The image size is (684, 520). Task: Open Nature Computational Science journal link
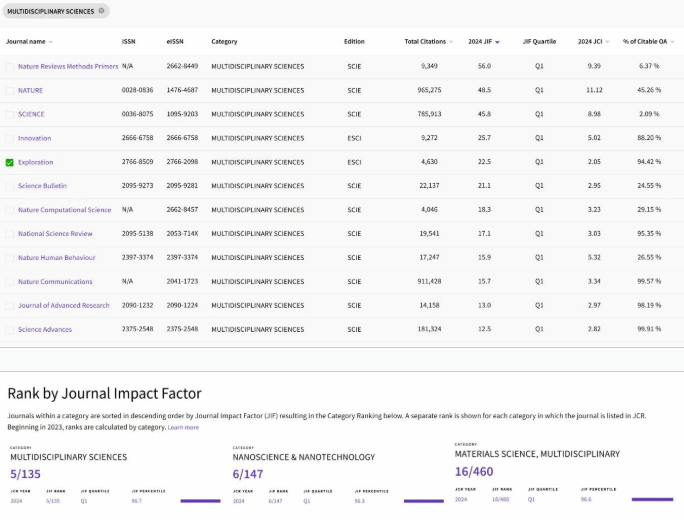(x=65, y=209)
